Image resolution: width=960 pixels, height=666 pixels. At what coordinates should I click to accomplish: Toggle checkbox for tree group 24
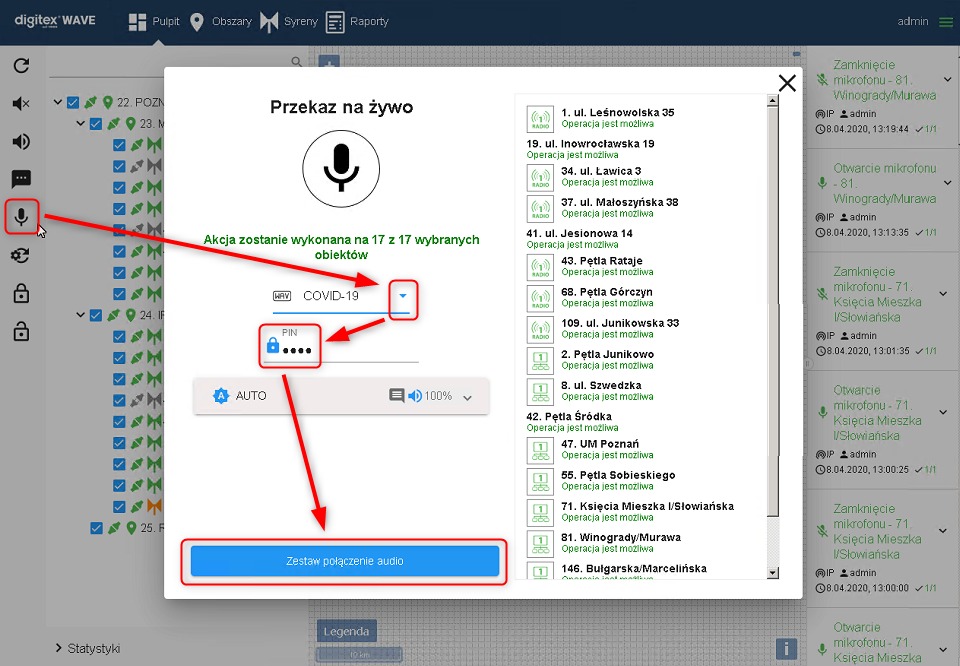[x=96, y=316]
